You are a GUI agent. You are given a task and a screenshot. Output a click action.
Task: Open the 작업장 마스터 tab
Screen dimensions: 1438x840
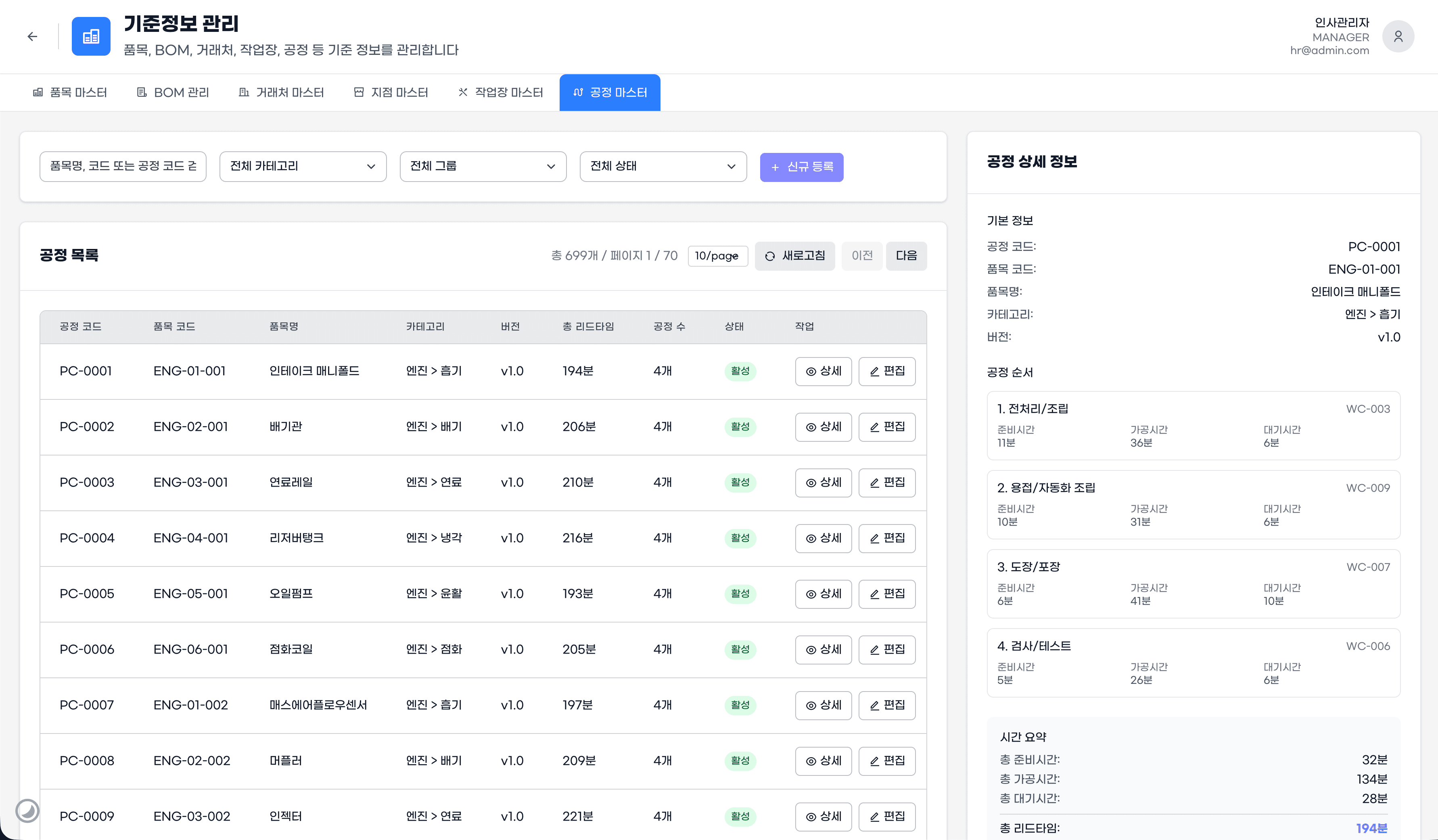(x=500, y=92)
